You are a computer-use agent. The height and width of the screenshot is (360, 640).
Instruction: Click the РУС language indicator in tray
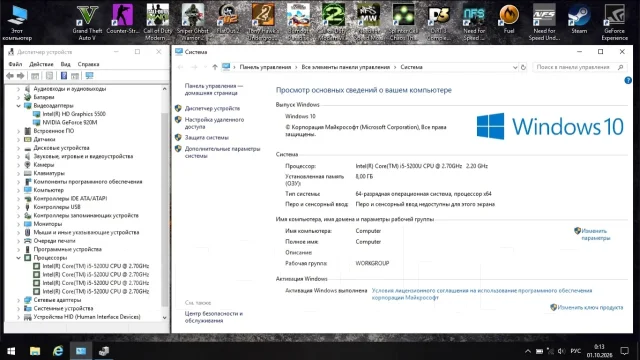click(576, 351)
